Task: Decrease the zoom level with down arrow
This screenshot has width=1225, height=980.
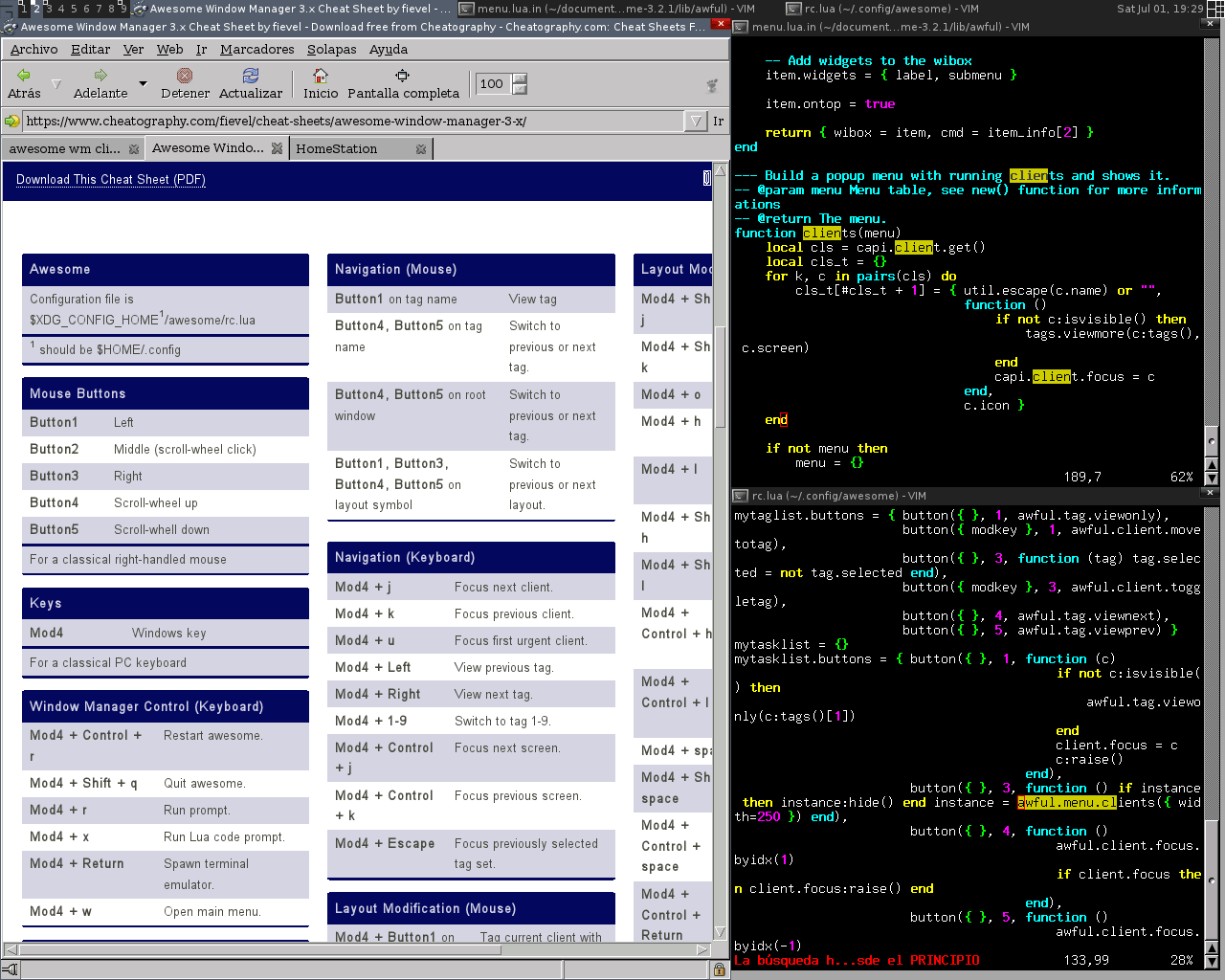Action: pyautogui.click(x=520, y=90)
